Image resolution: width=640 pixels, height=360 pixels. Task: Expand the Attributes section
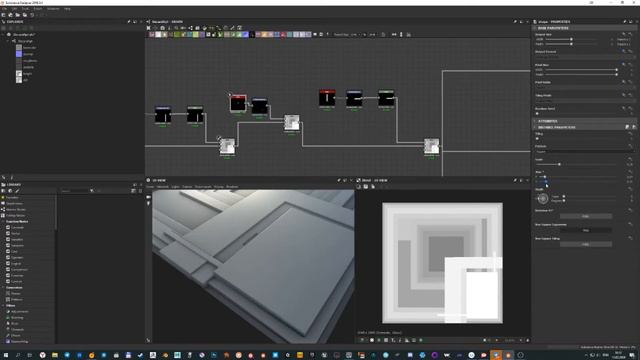coord(535,121)
